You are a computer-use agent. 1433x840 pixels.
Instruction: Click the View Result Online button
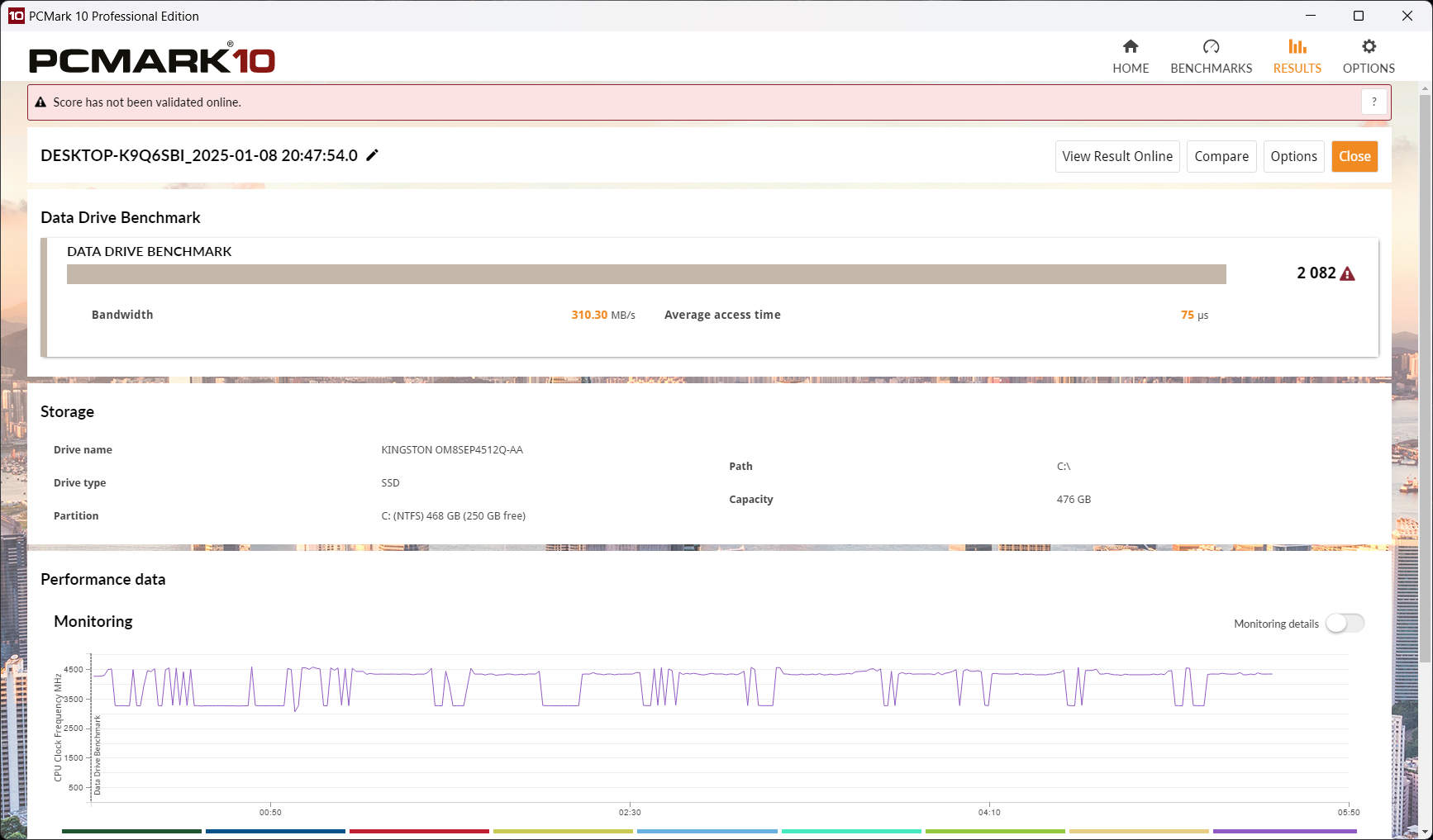[x=1116, y=157]
